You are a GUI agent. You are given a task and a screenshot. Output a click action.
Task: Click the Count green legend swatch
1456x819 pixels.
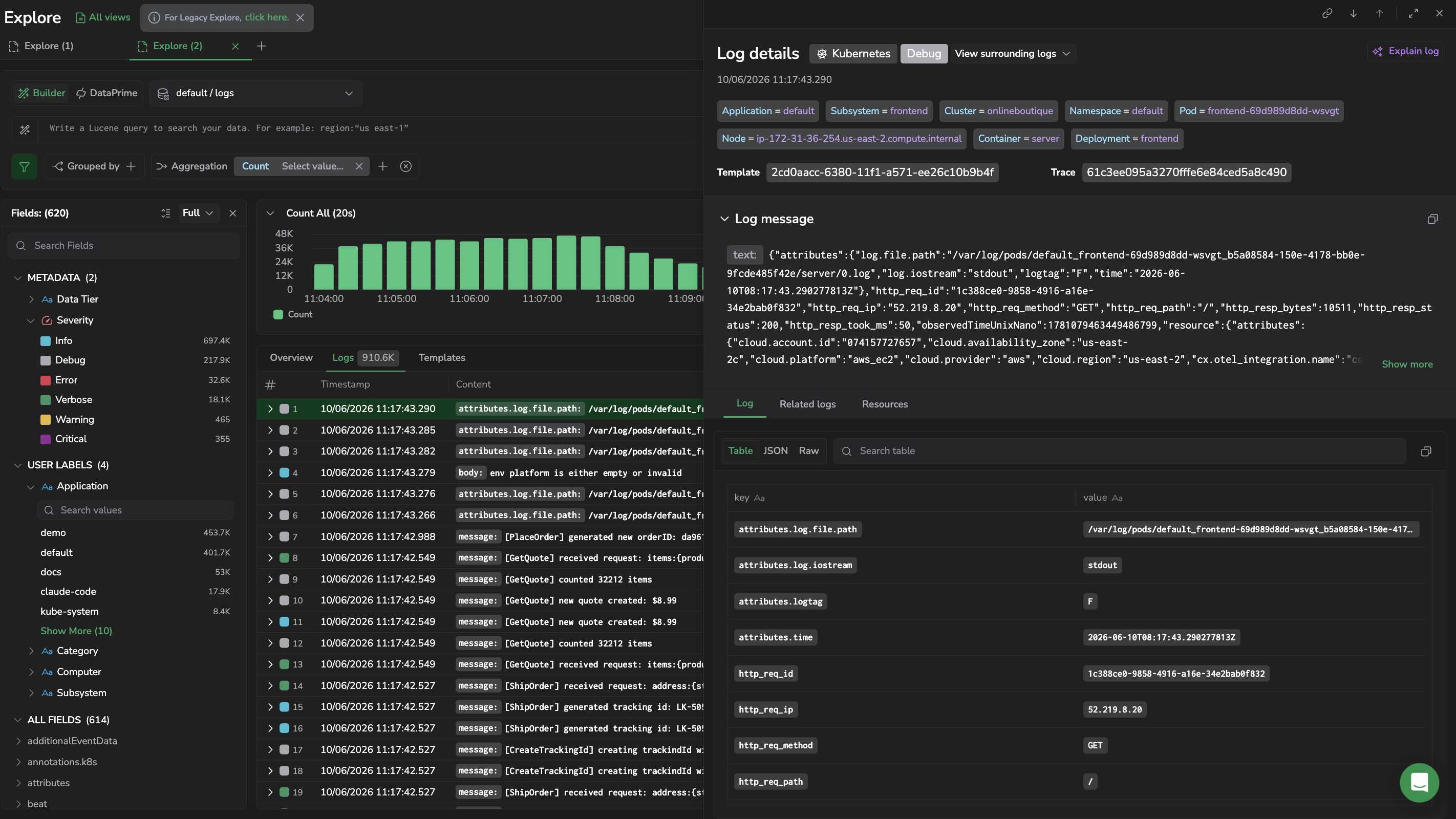click(x=278, y=315)
